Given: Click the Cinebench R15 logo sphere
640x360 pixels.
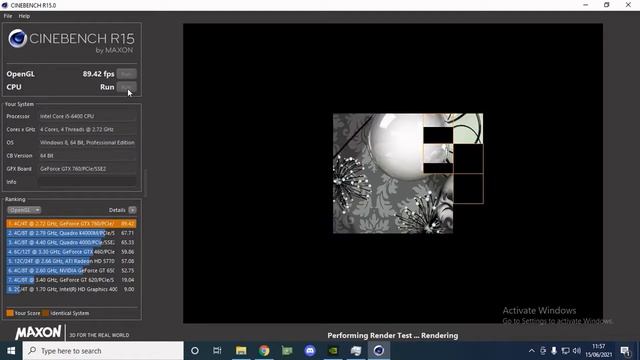Looking at the screenshot, I should click(18, 39).
